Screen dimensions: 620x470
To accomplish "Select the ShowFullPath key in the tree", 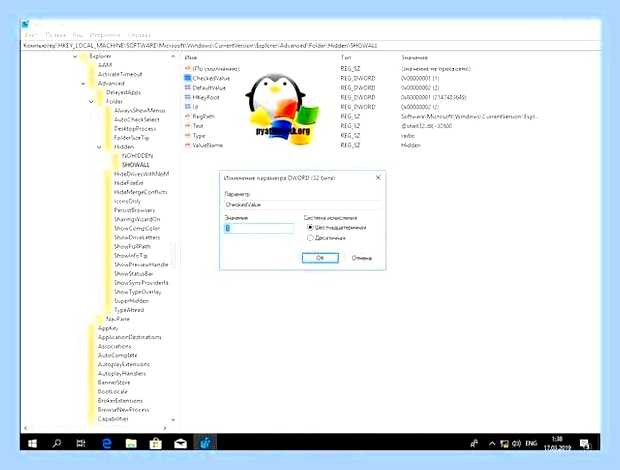I will tap(132, 246).
